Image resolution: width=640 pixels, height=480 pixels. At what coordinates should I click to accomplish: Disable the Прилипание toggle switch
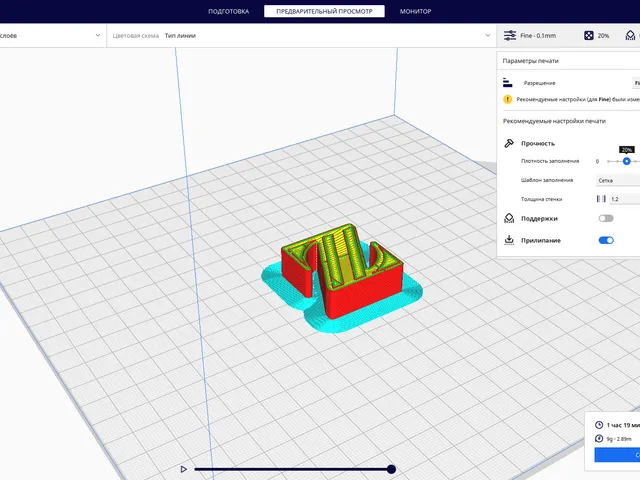(606, 240)
